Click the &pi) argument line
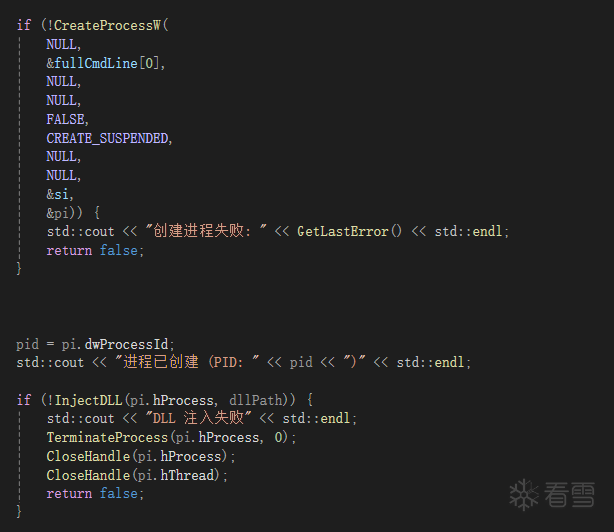The image size is (614, 532). click(60, 213)
